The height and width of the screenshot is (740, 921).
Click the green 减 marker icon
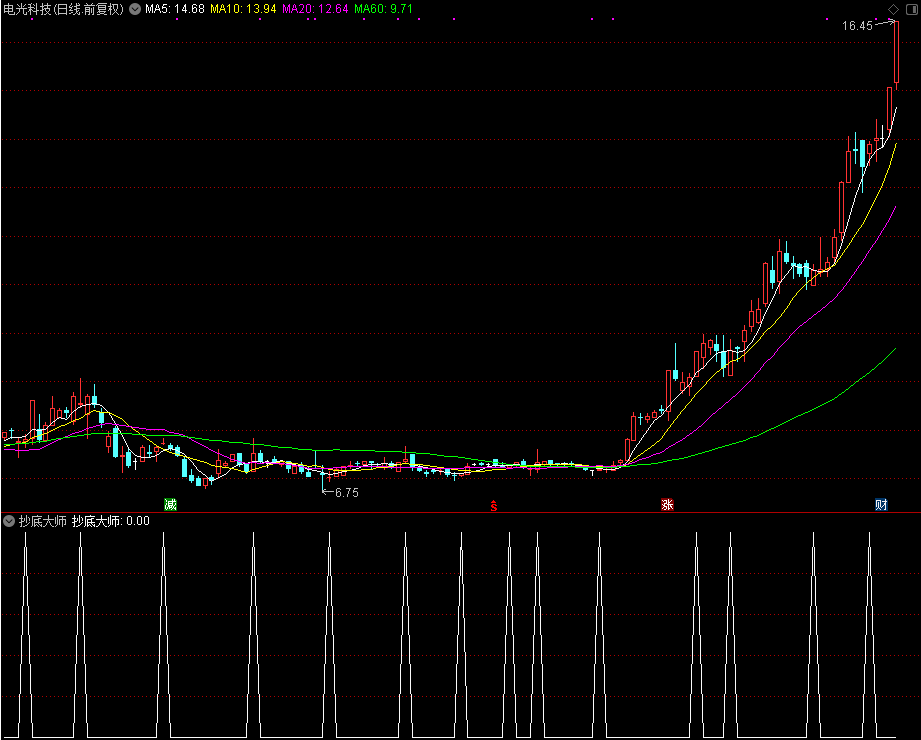coord(170,504)
